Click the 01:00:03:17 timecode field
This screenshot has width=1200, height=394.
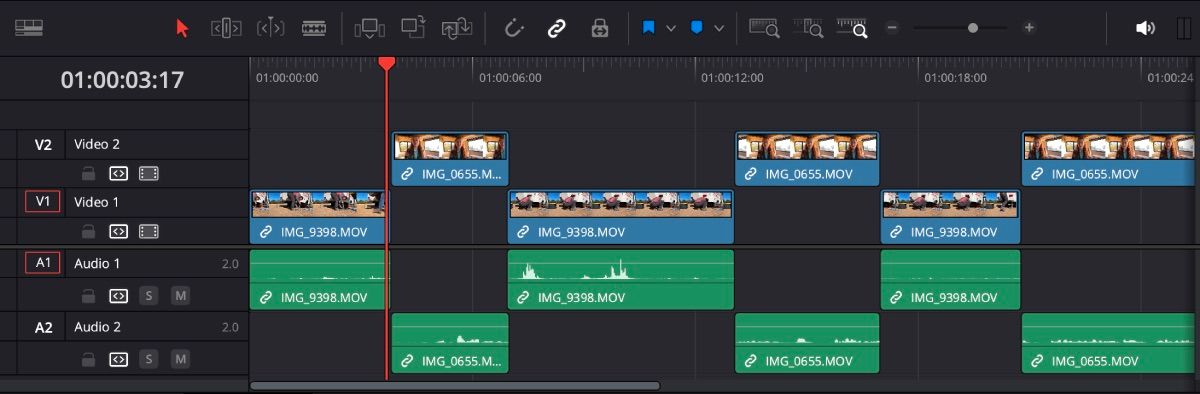(123, 80)
